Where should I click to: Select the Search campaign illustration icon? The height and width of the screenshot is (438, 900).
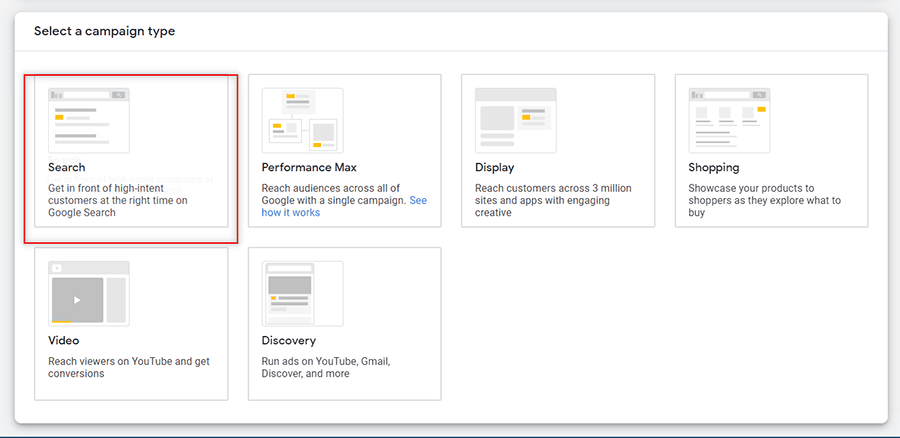[89, 121]
